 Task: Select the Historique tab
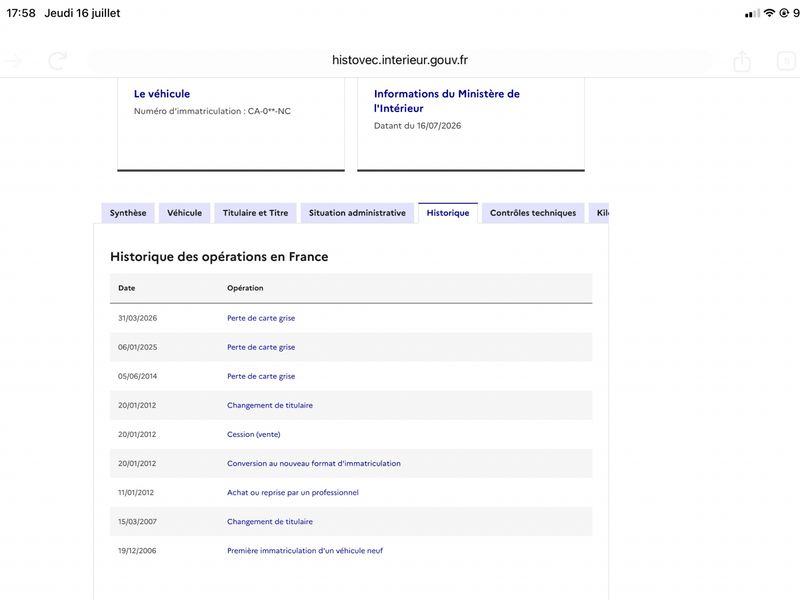click(447, 213)
